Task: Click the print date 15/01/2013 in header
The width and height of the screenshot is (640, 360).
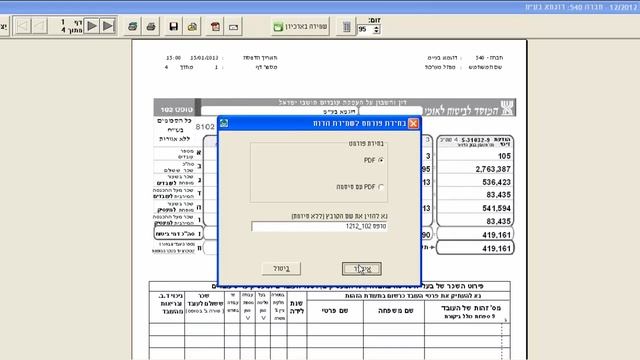Action: 204,58
